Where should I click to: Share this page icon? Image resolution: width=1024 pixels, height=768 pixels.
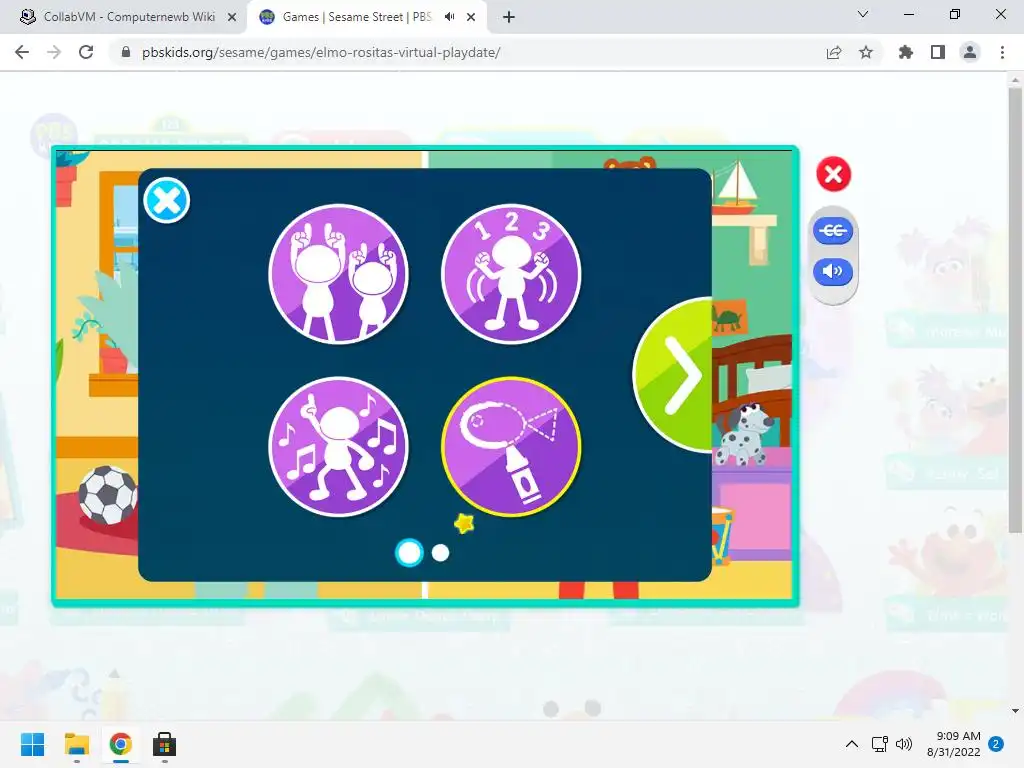click(834, 52)
